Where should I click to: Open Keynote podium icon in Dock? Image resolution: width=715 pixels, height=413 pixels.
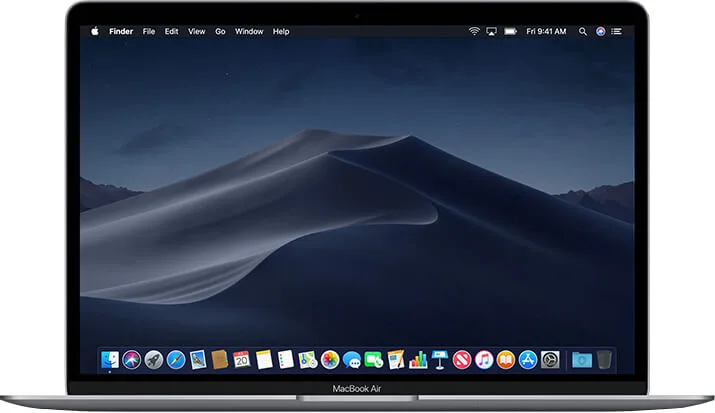[x=440, y=360]
